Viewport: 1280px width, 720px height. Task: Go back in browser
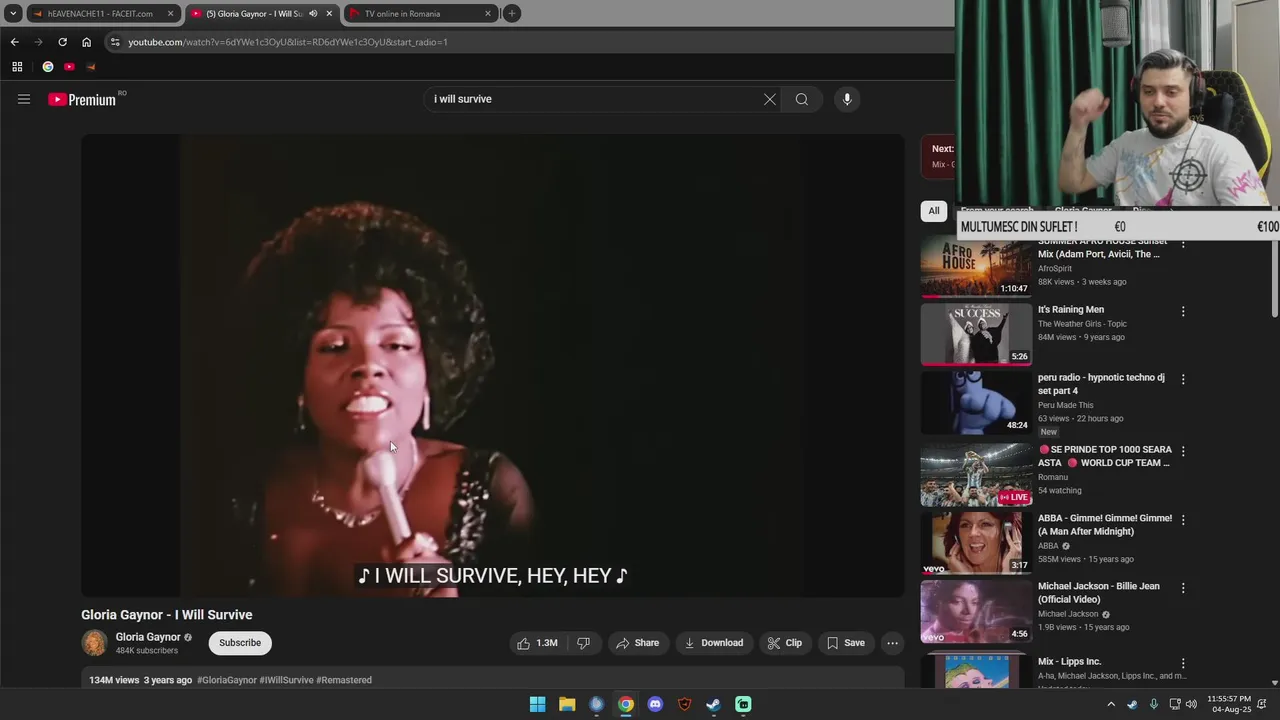point(14,42)
